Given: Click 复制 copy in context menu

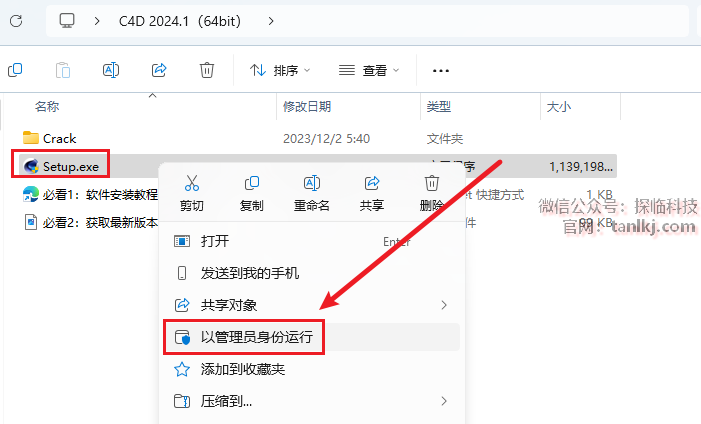Looking at the screenshot, I should (252, 193).
